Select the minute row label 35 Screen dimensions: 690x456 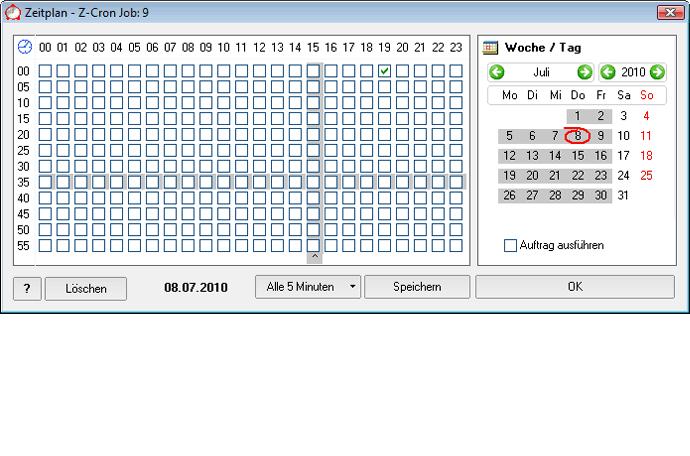(24, 182)
